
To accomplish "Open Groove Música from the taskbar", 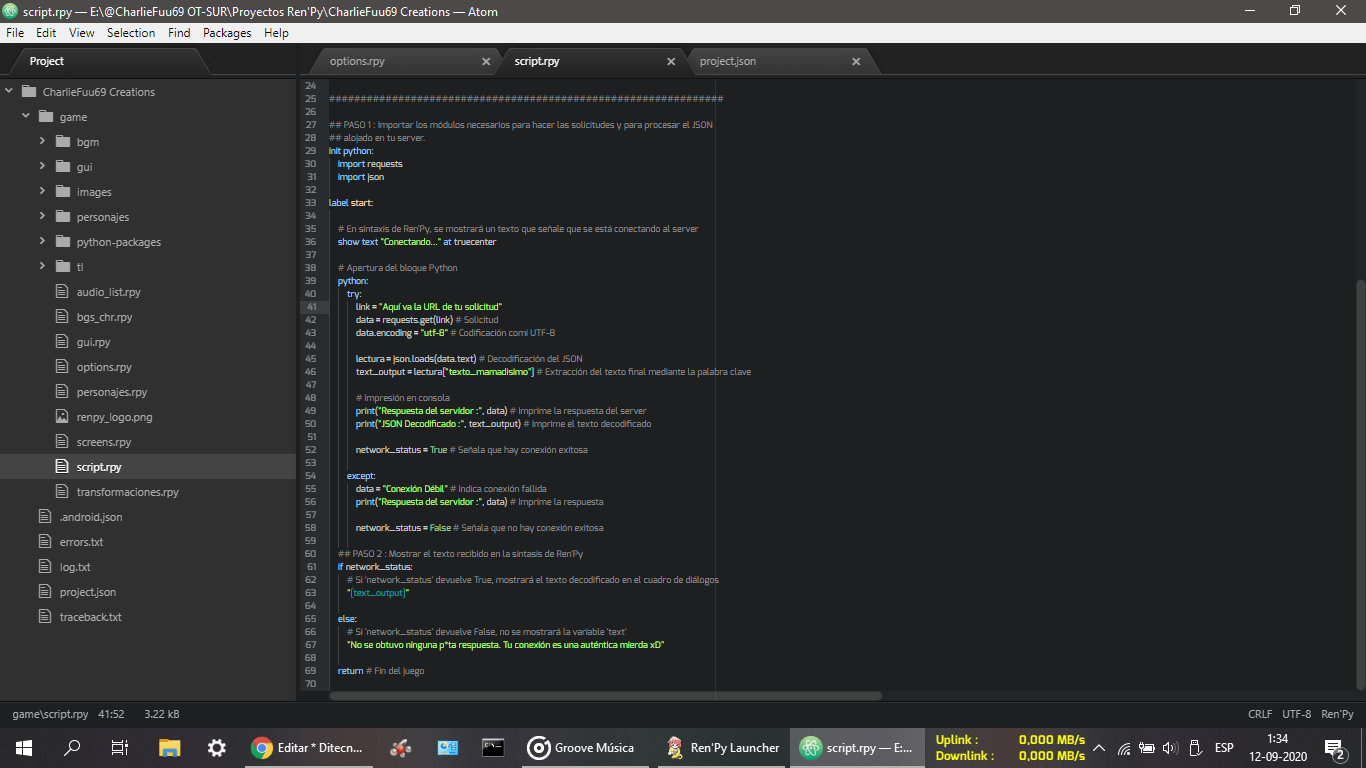I will 582,748.
